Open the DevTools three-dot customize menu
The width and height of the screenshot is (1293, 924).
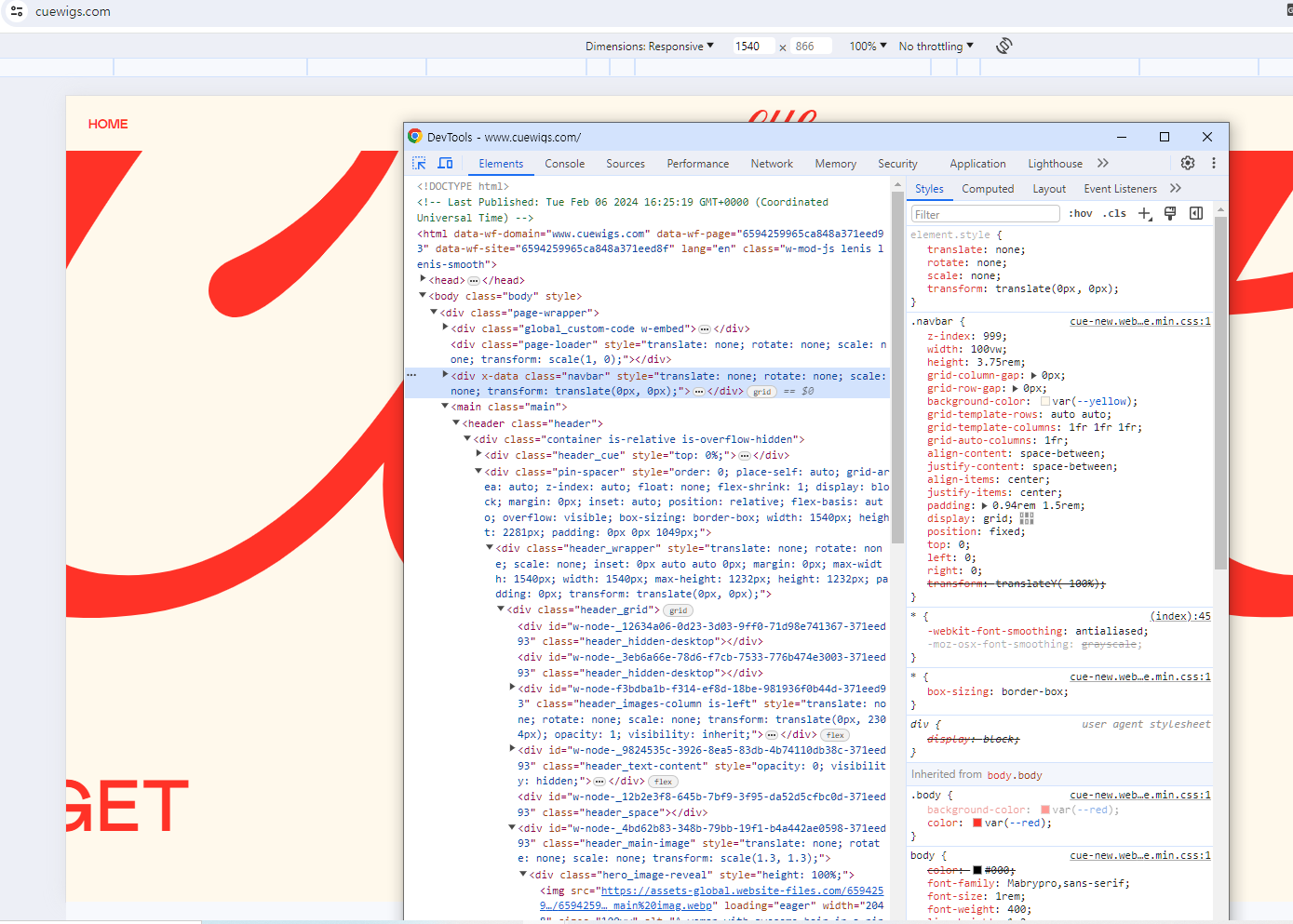coord(1214,163)
